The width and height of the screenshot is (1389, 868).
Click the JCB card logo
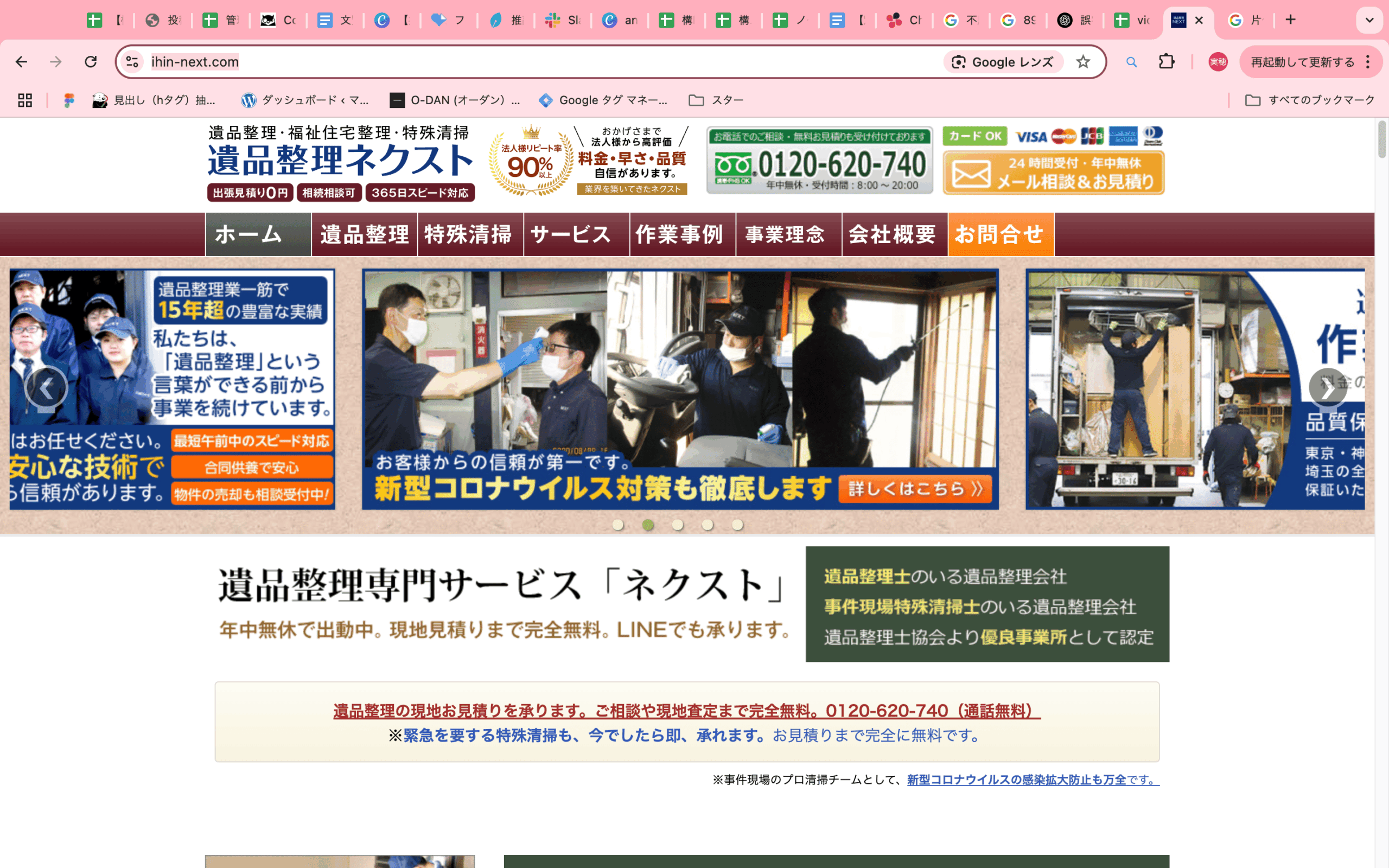1092,136
